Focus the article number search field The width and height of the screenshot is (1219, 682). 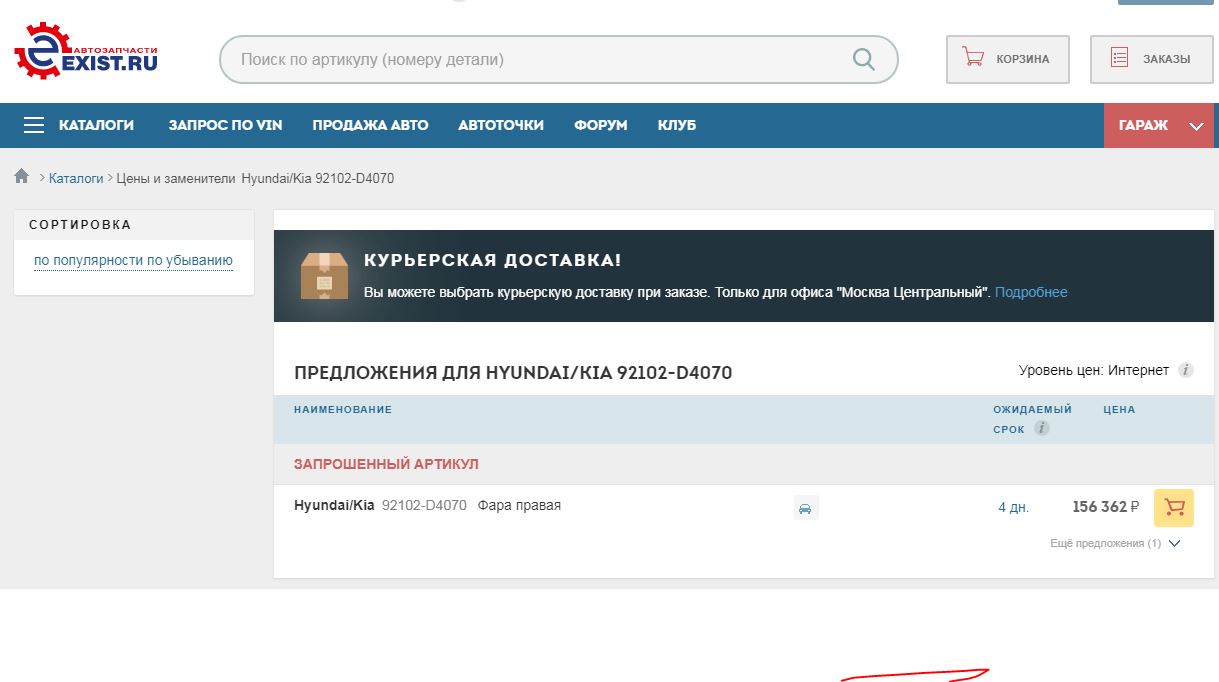point(558,60)
